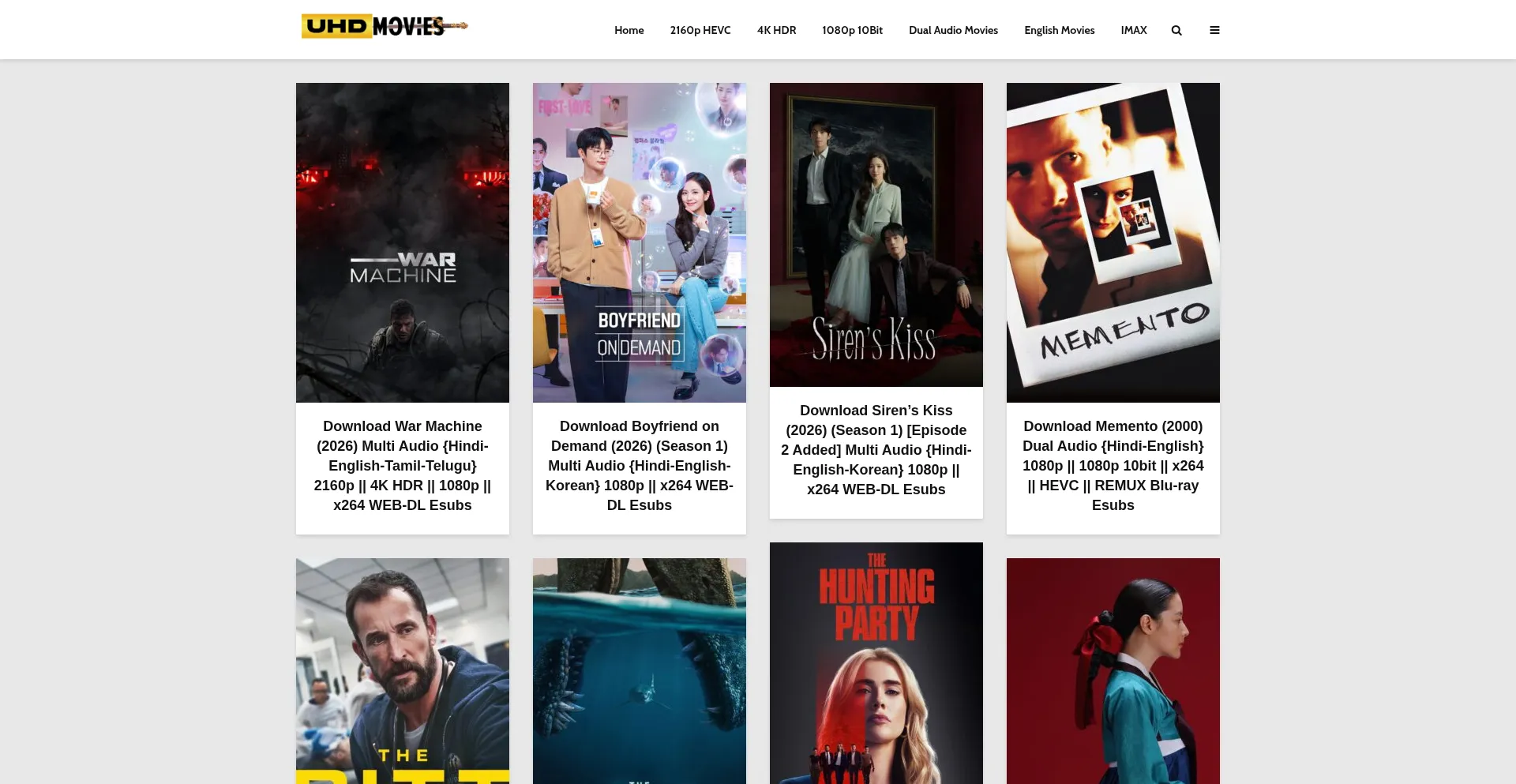
Task: Open the search icon in the navigation bar
Action: 1176,30
